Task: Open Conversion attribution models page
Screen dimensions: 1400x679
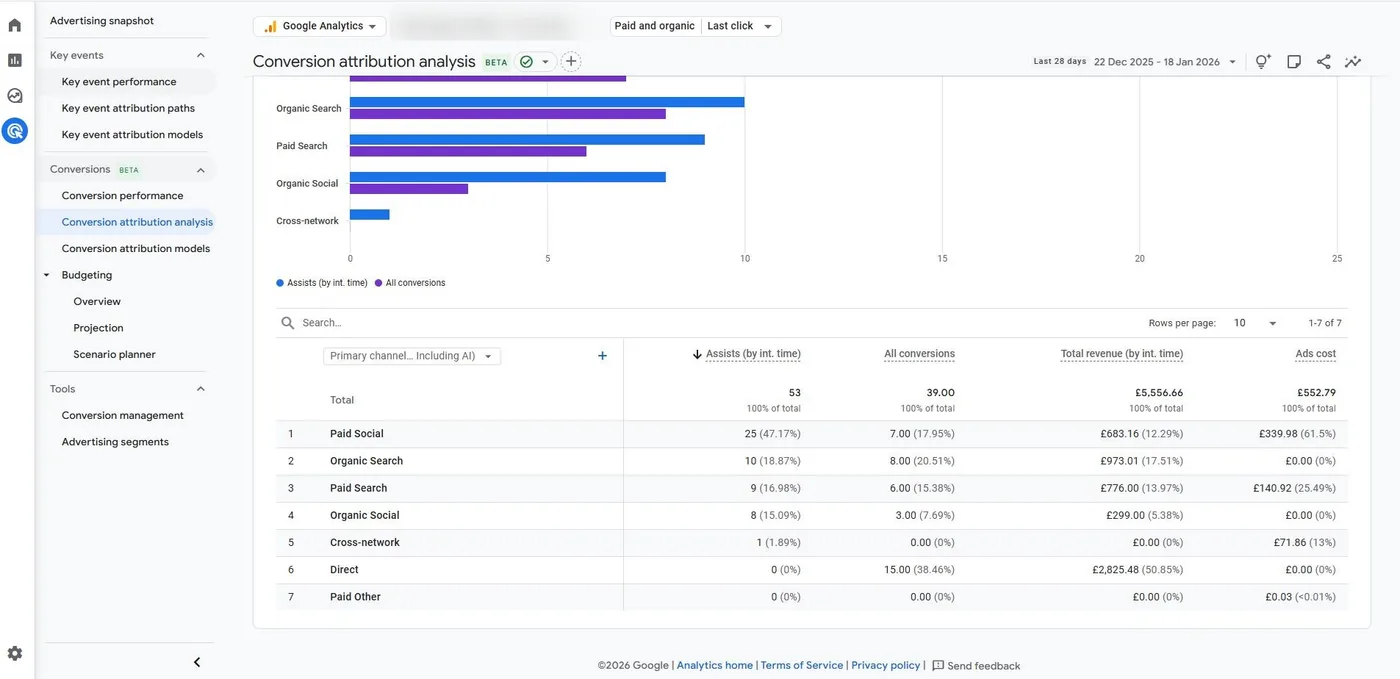Action: [x=136, y=249]
